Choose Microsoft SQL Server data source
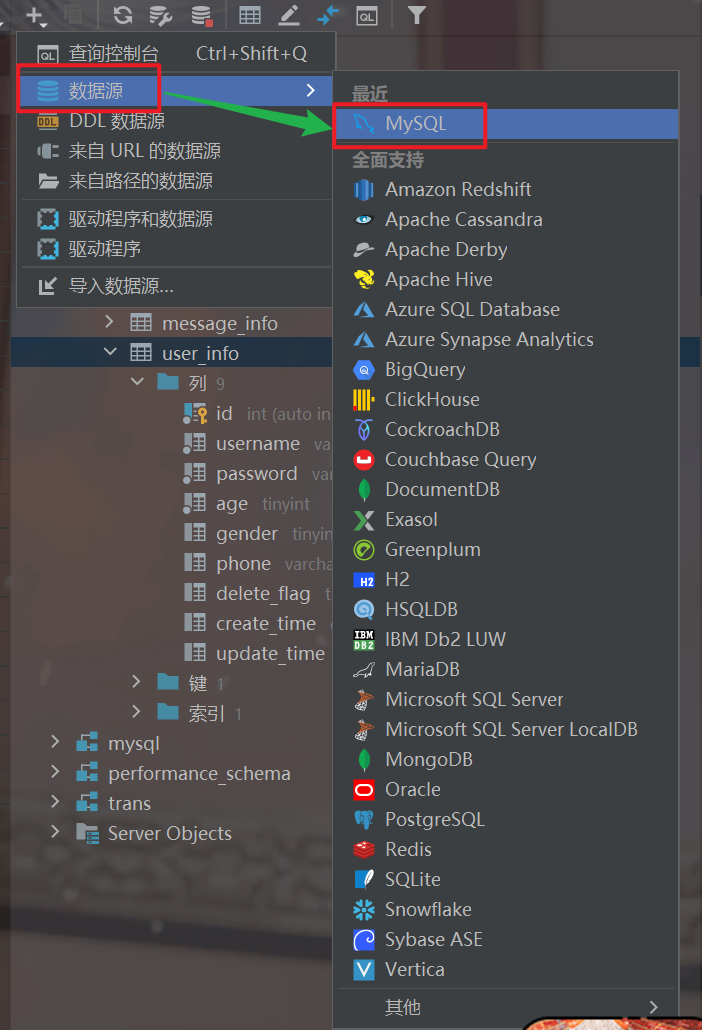This screenshot has width=702, height=1030. pos(506,700)
